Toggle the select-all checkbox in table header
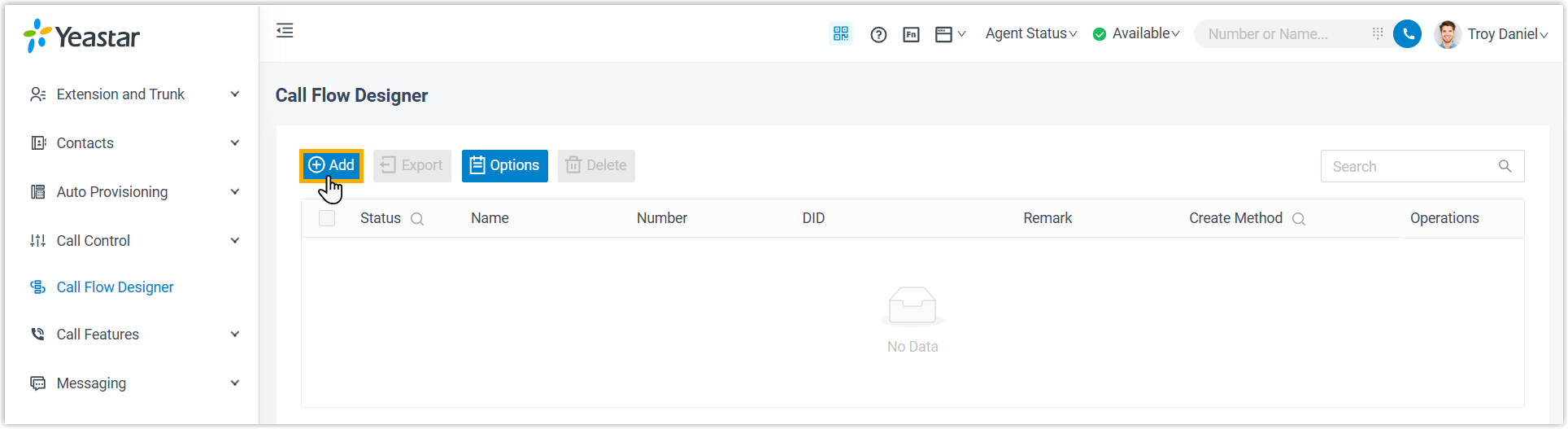1568x429 pixels. pos(327,218)
